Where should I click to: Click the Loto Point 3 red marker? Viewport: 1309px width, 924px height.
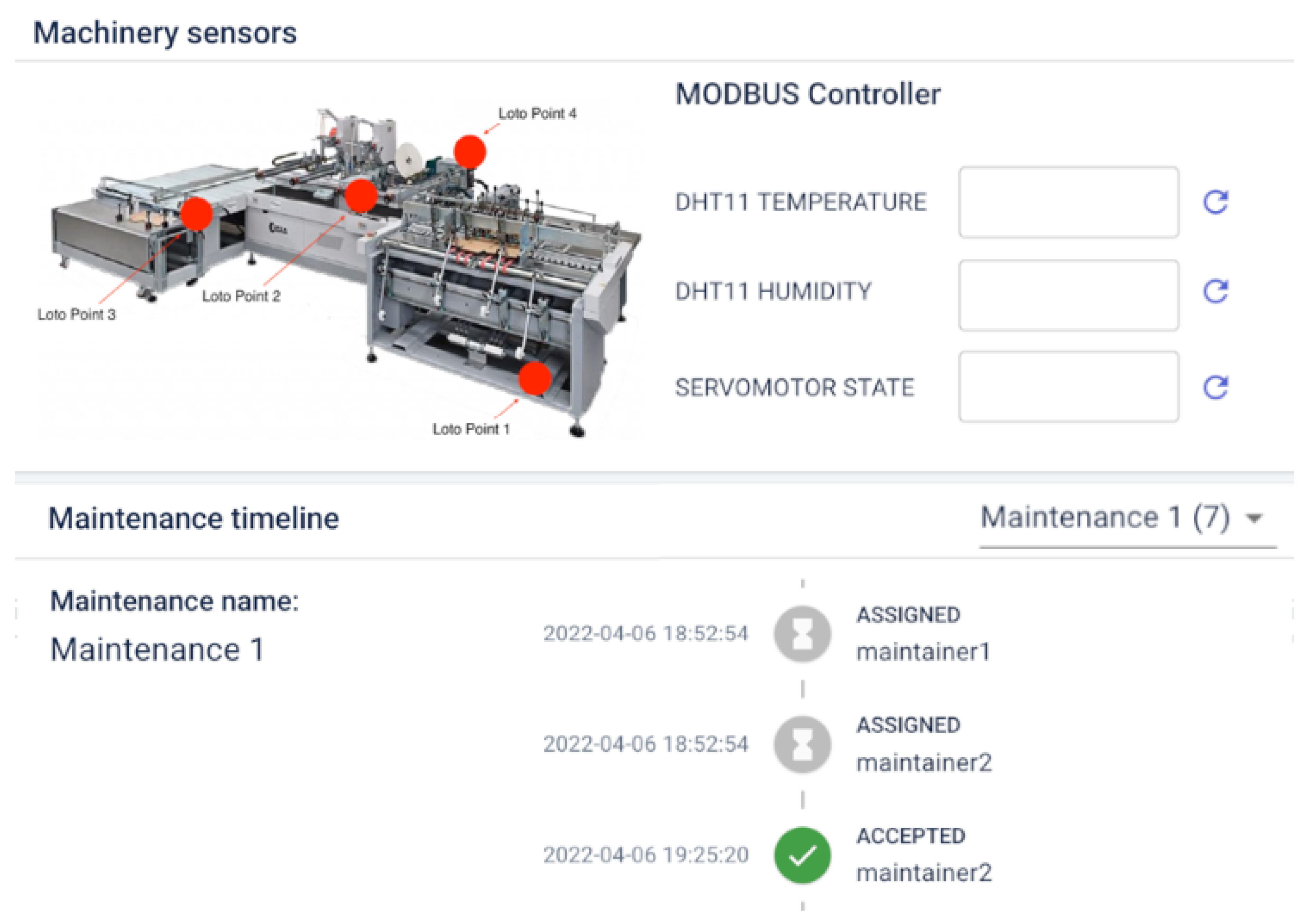[197, 214]
